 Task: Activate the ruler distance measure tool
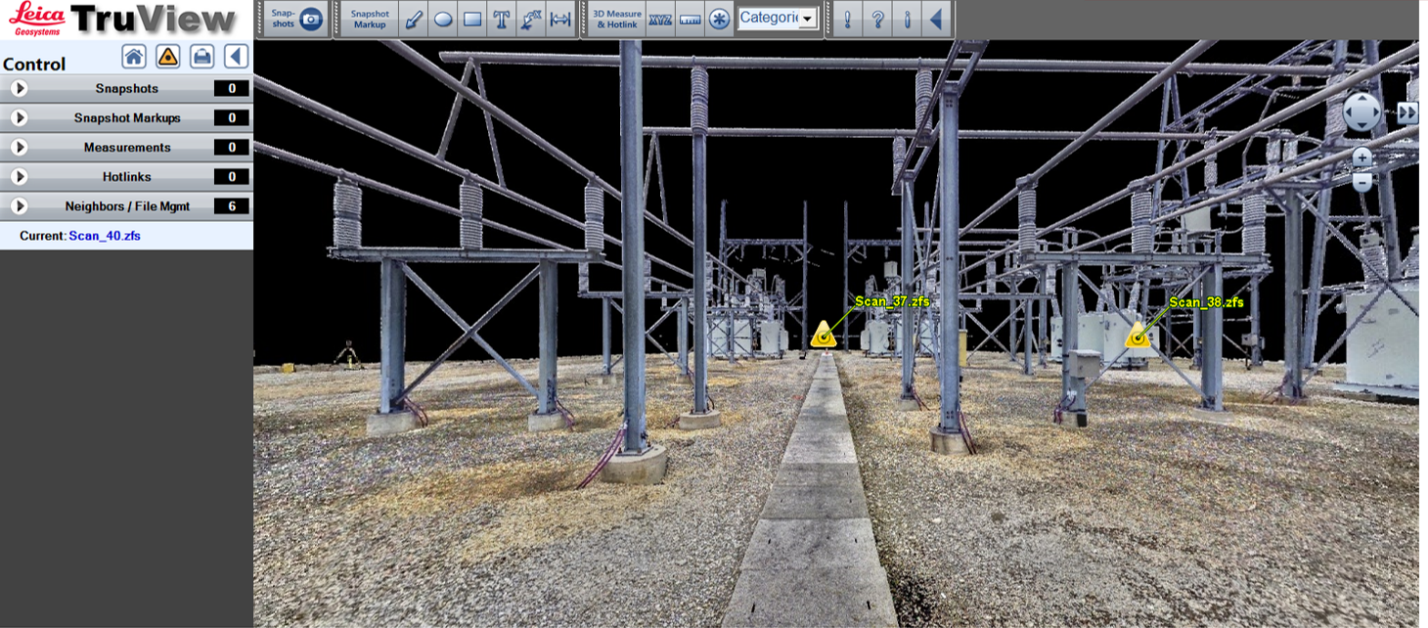[689, 19]
